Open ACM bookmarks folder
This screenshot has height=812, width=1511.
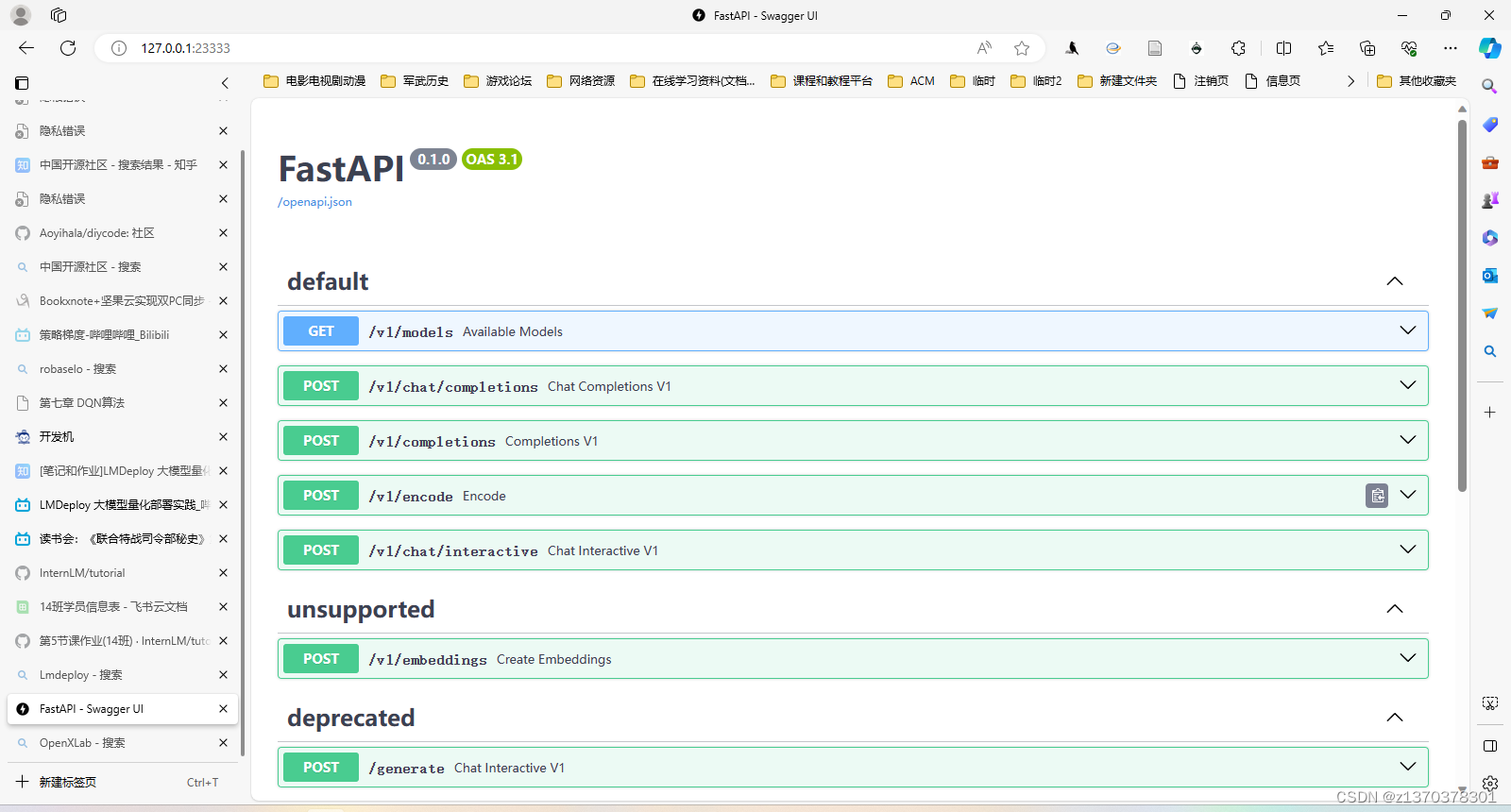pos(911,81)
